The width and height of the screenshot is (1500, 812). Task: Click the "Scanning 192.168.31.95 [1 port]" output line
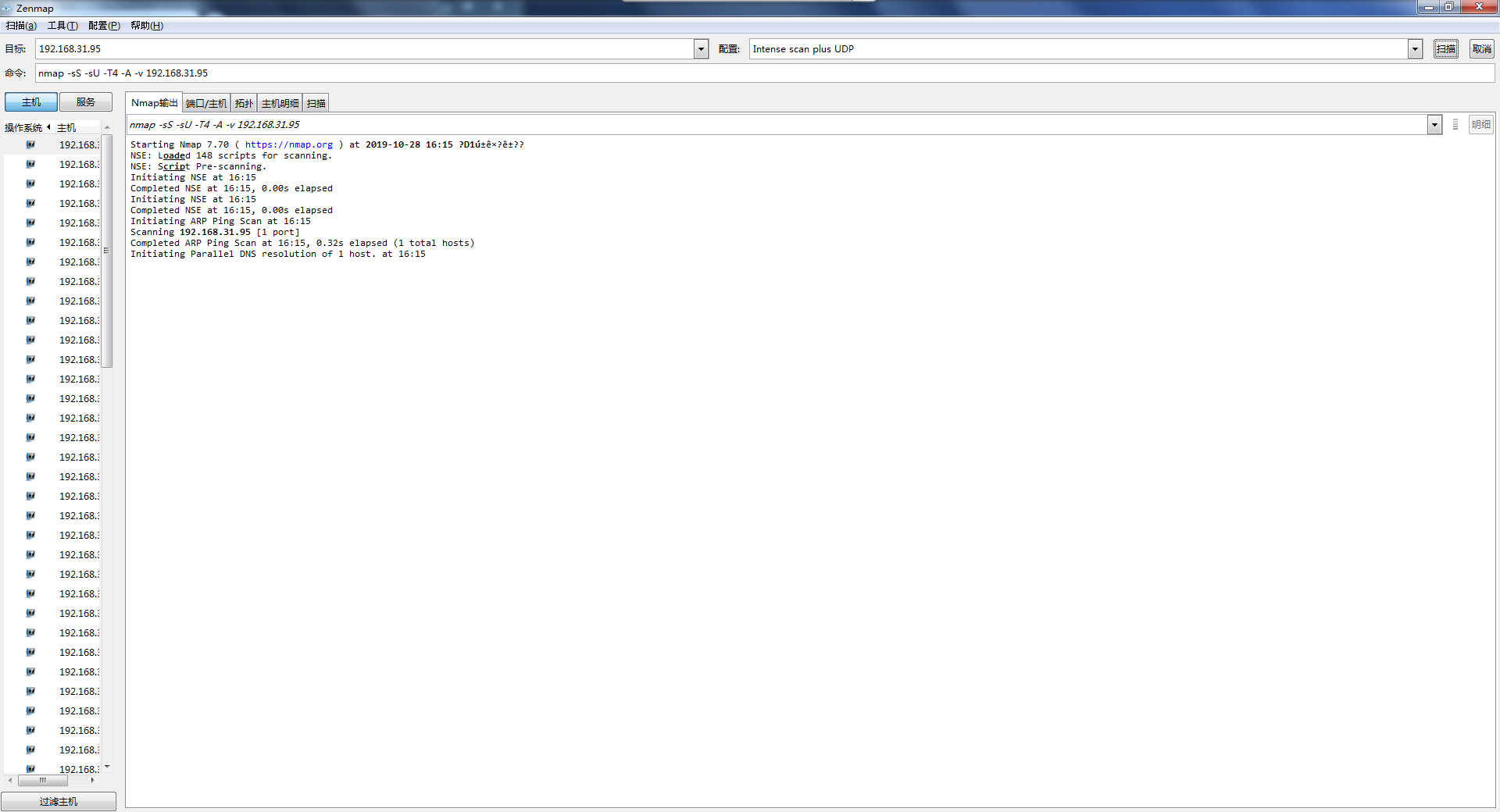coord(215,232)
